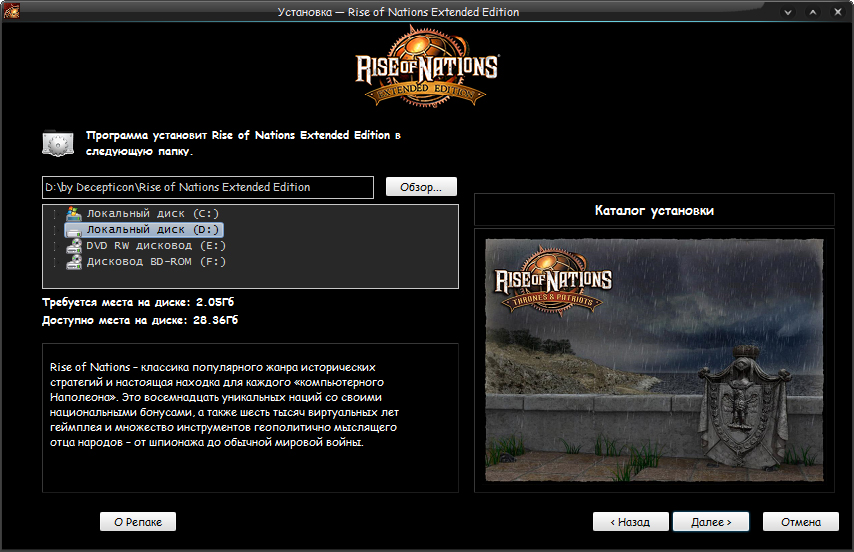854x552 pixels.
Task: Proceed with the Далее button
Action: click(x=710, y=522)
